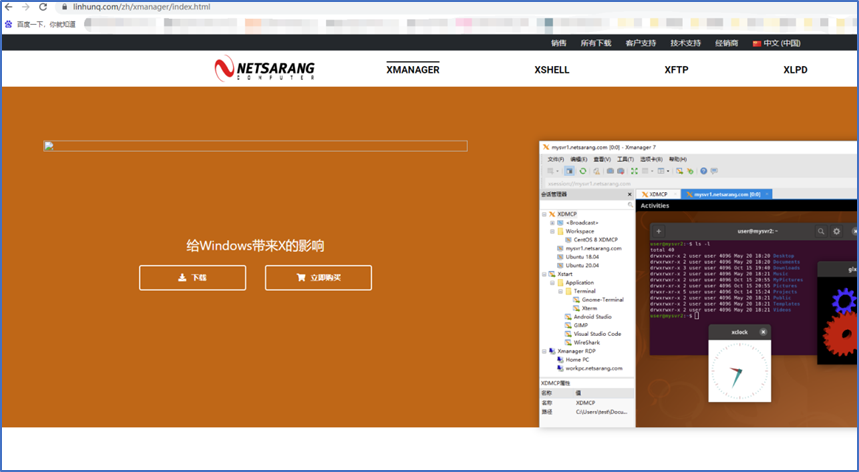Select Ubuntu 18.04 in the session tree

pos(582,257)
